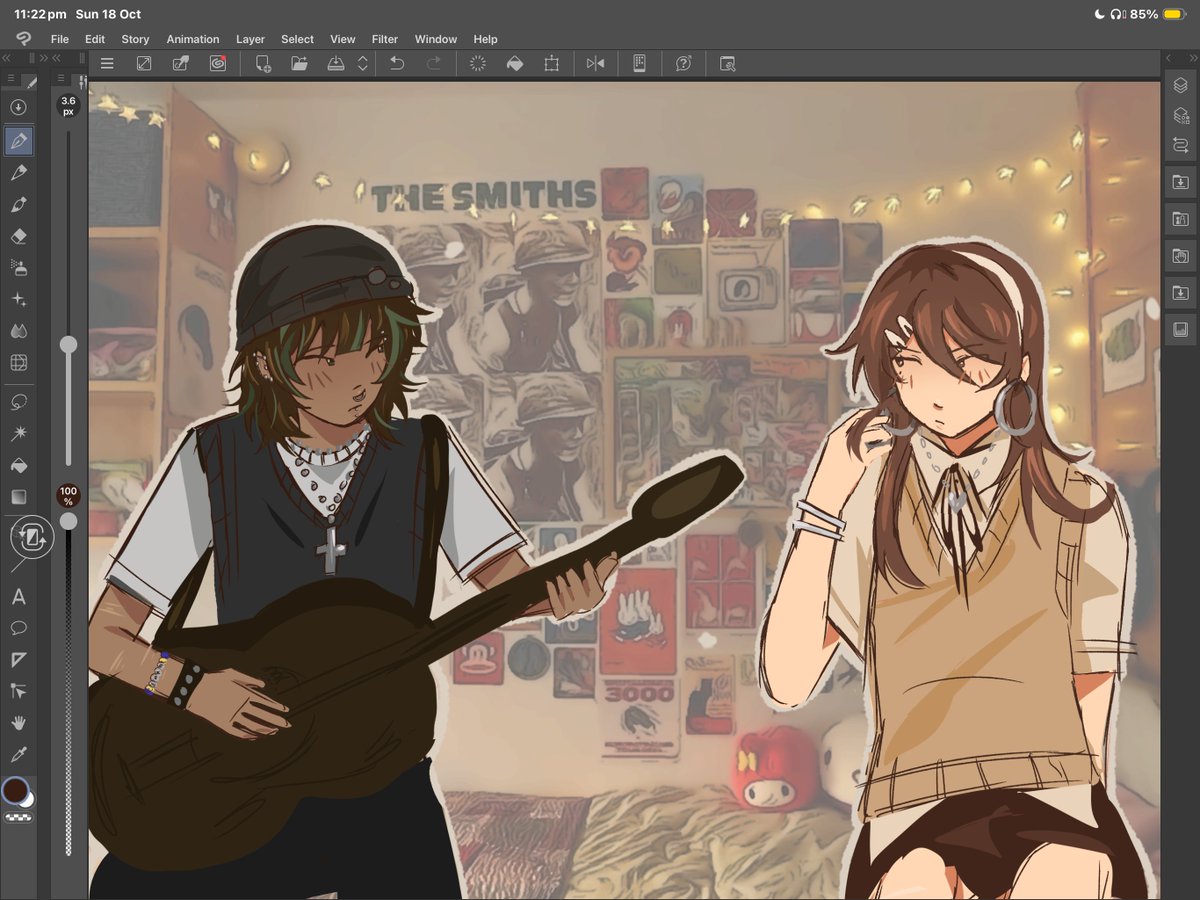Click the Undo arrow in command bar
Viewport: 1200px width, 900px height.
coord(397,63)
